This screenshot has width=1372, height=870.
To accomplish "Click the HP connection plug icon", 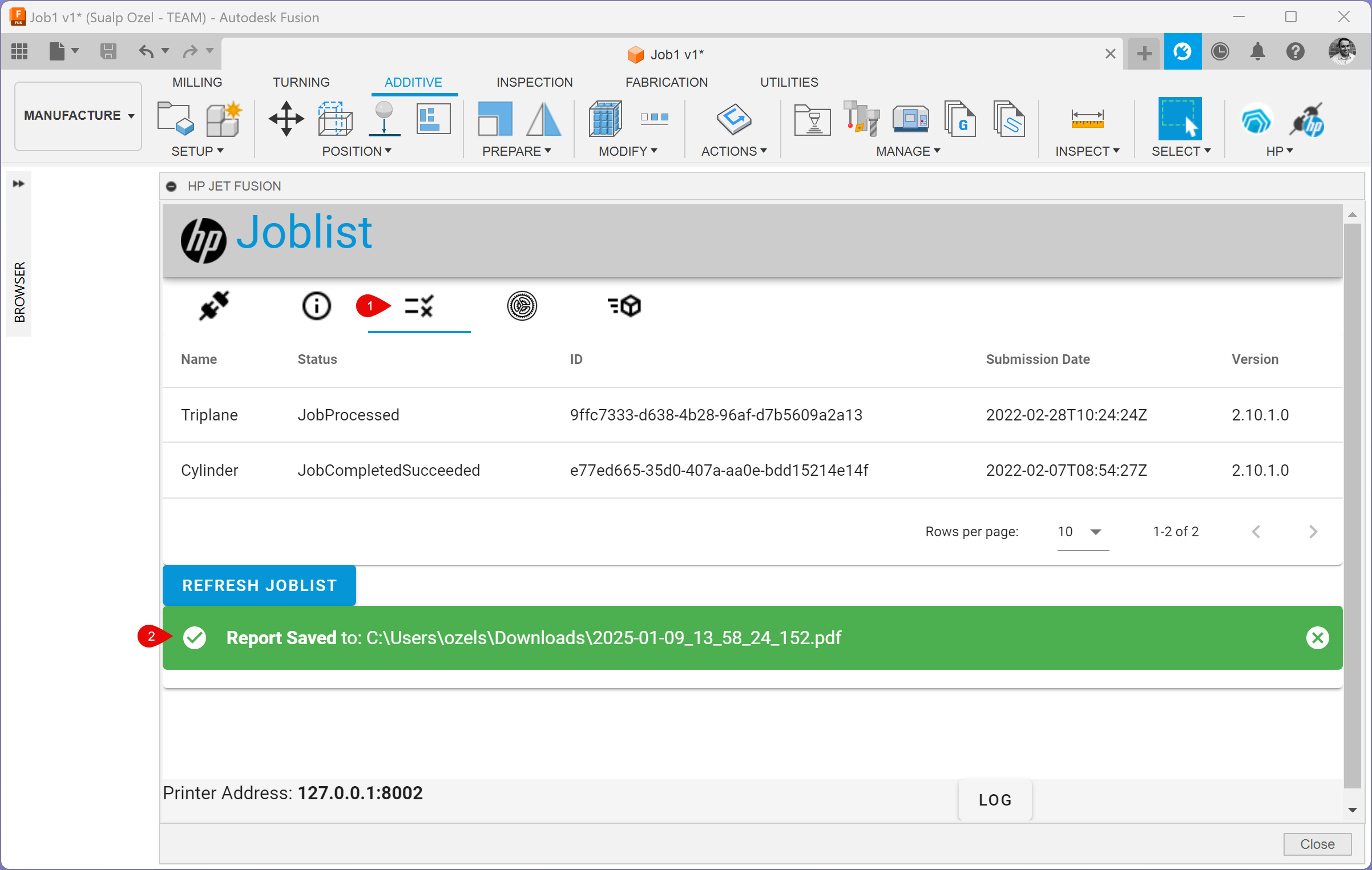I will [x=214, y=306].
